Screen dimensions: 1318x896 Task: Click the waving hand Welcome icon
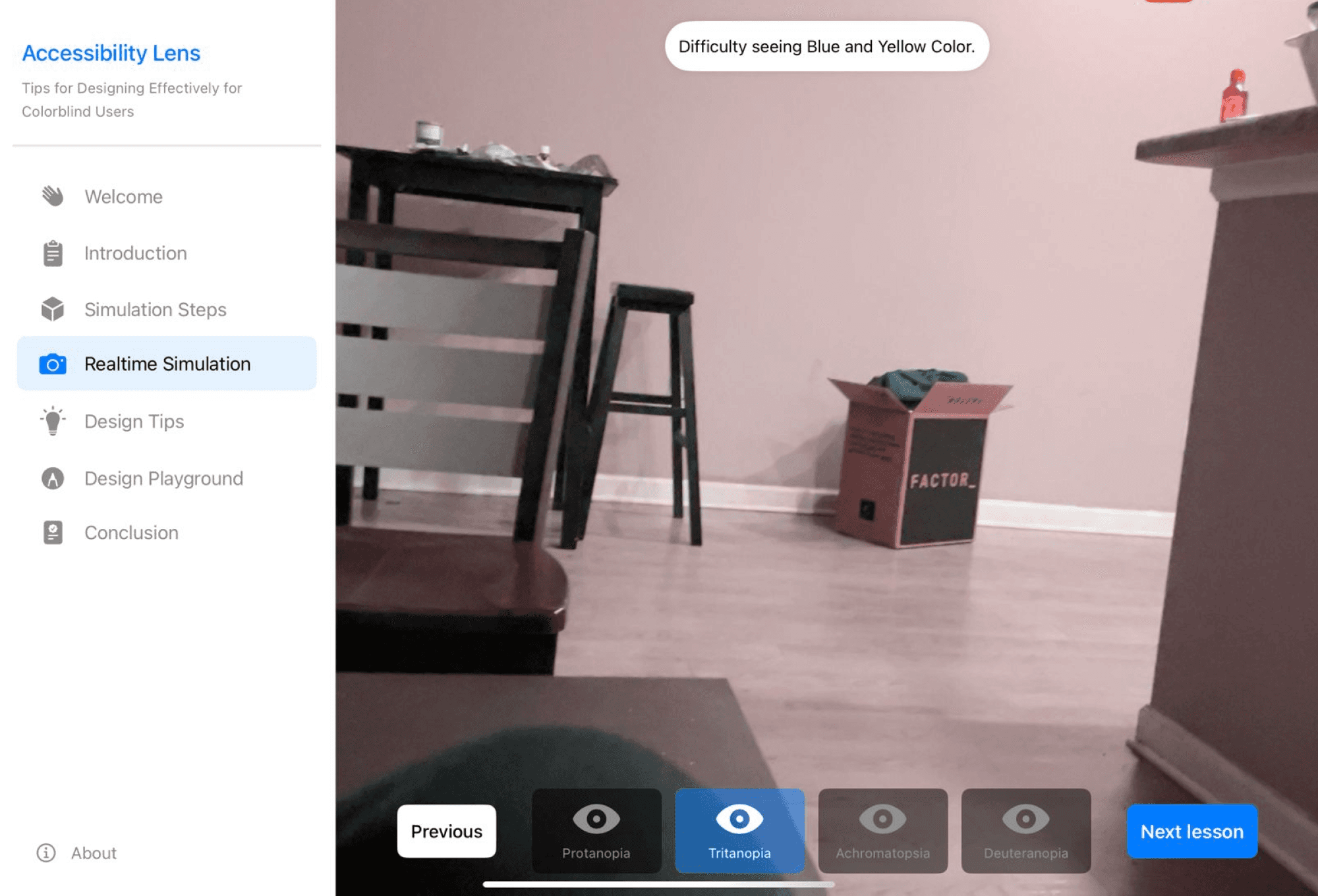[x=53, y=196]
